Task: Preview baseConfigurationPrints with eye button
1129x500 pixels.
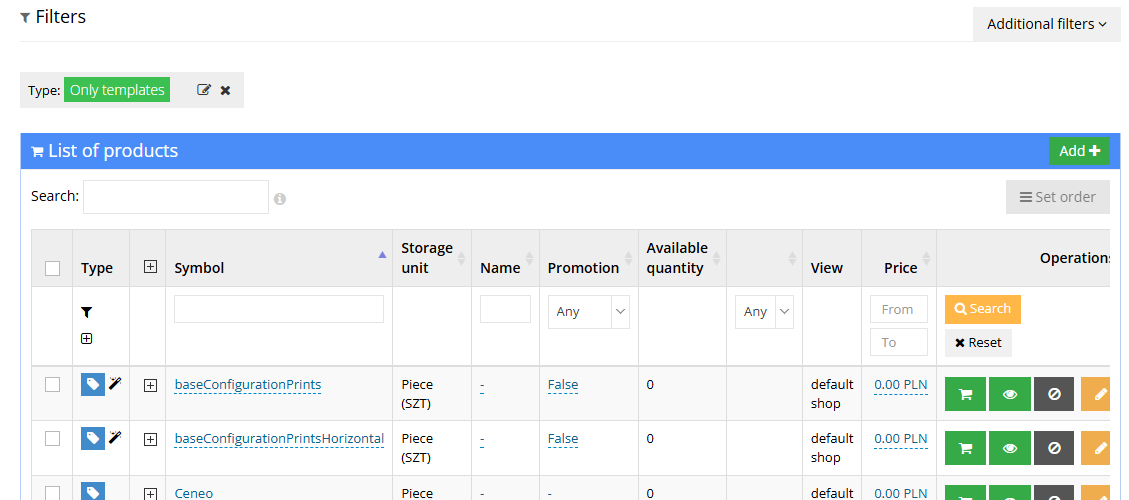Action: (1010, 394)
